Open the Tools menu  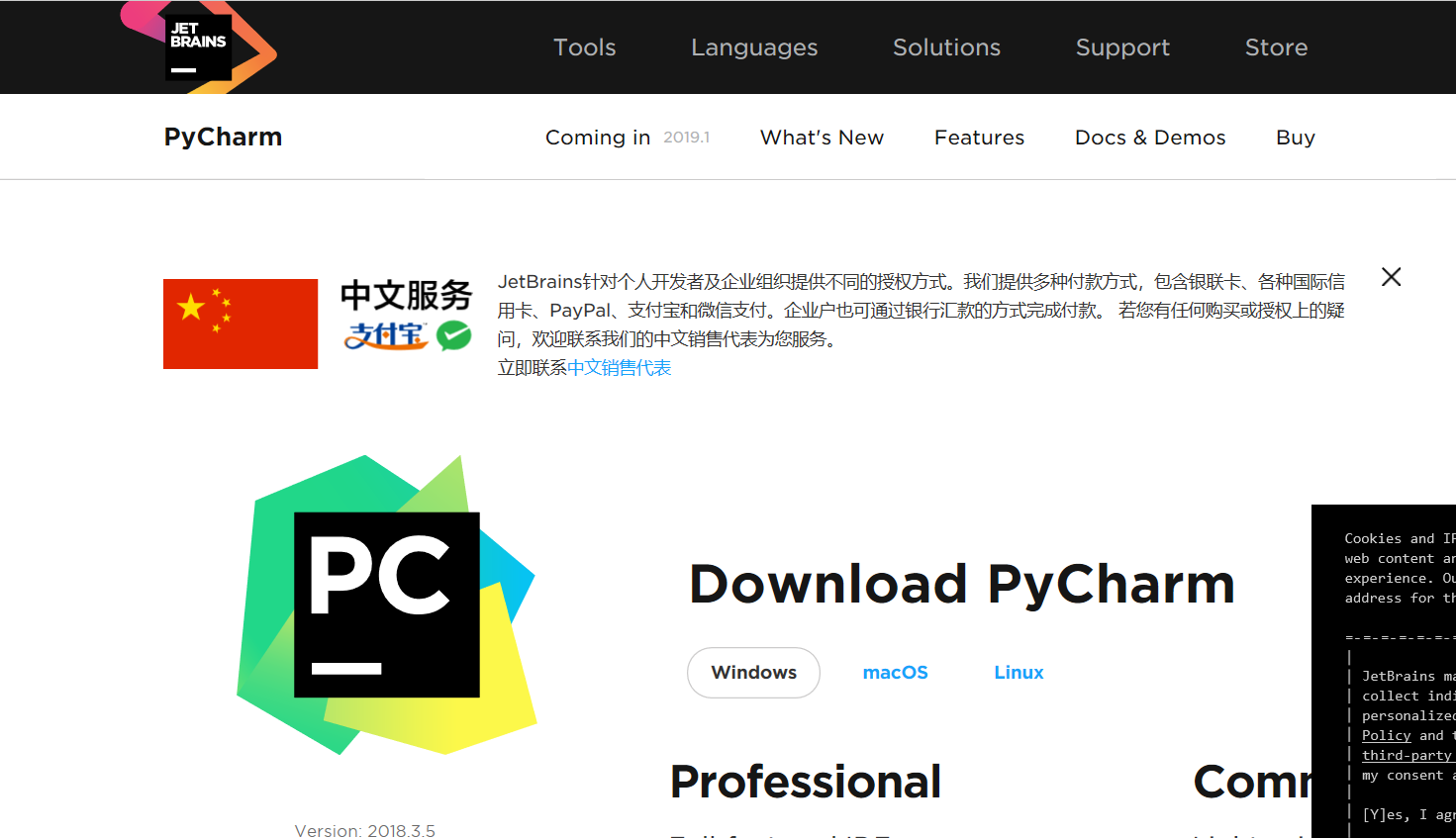584,47
